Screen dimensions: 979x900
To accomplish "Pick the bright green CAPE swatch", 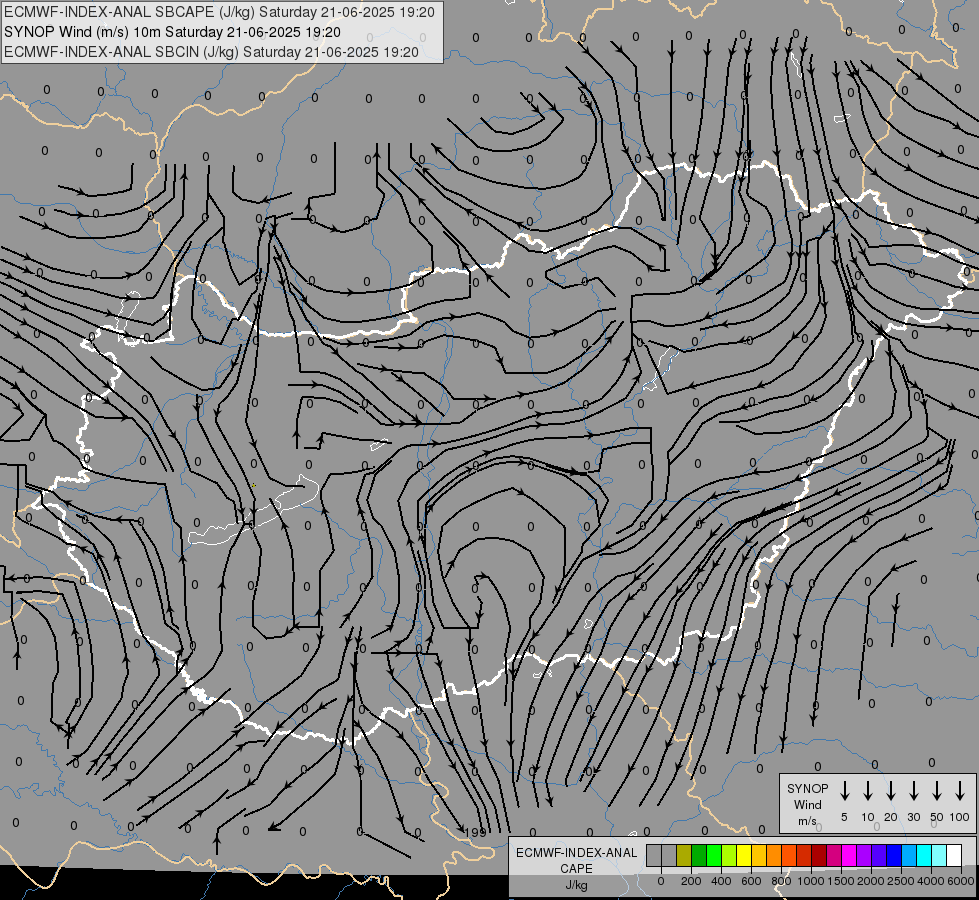I will point(714,856).
